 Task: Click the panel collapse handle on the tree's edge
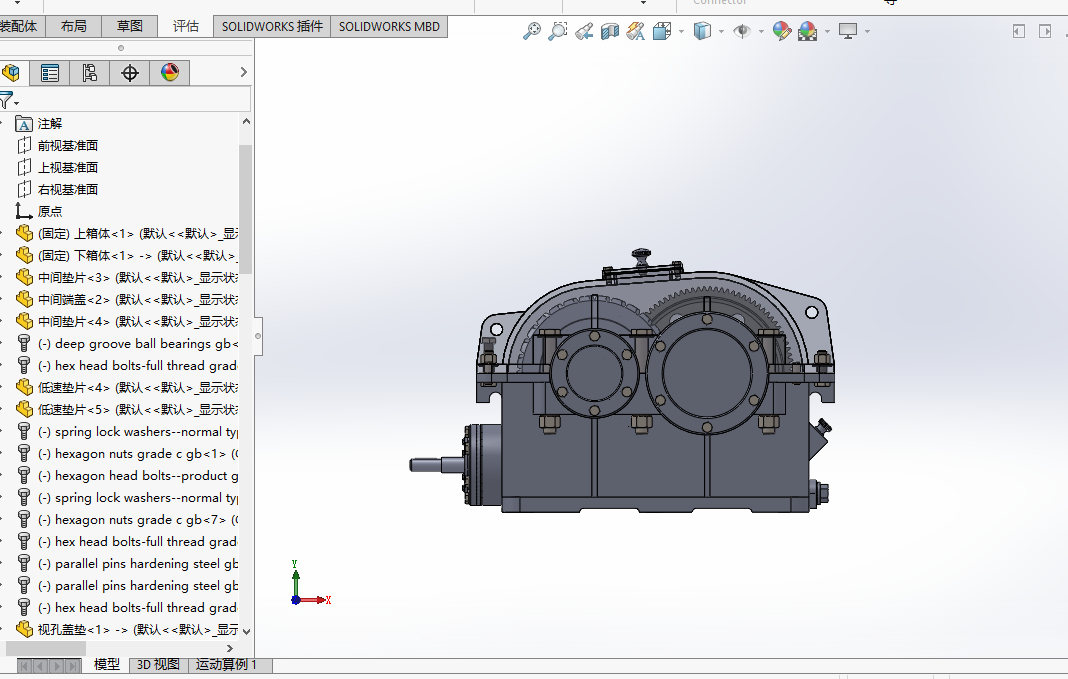(x=258, y=336)
